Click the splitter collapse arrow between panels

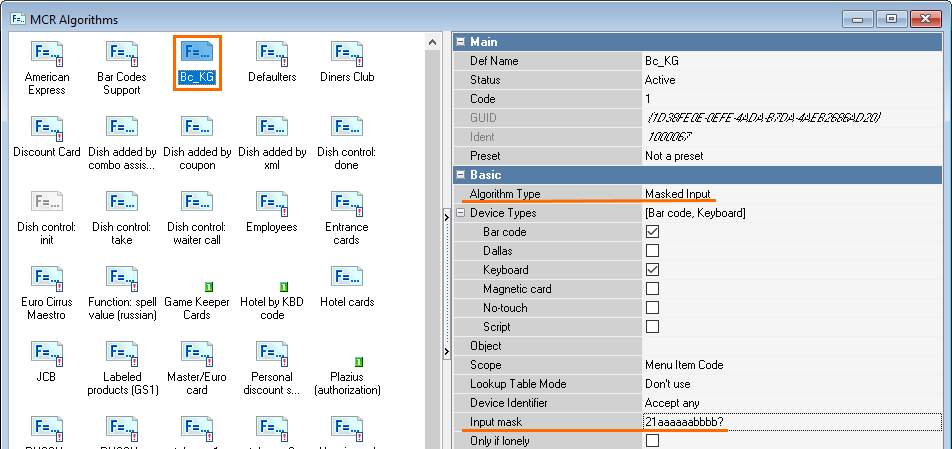[x=446, y=213]
